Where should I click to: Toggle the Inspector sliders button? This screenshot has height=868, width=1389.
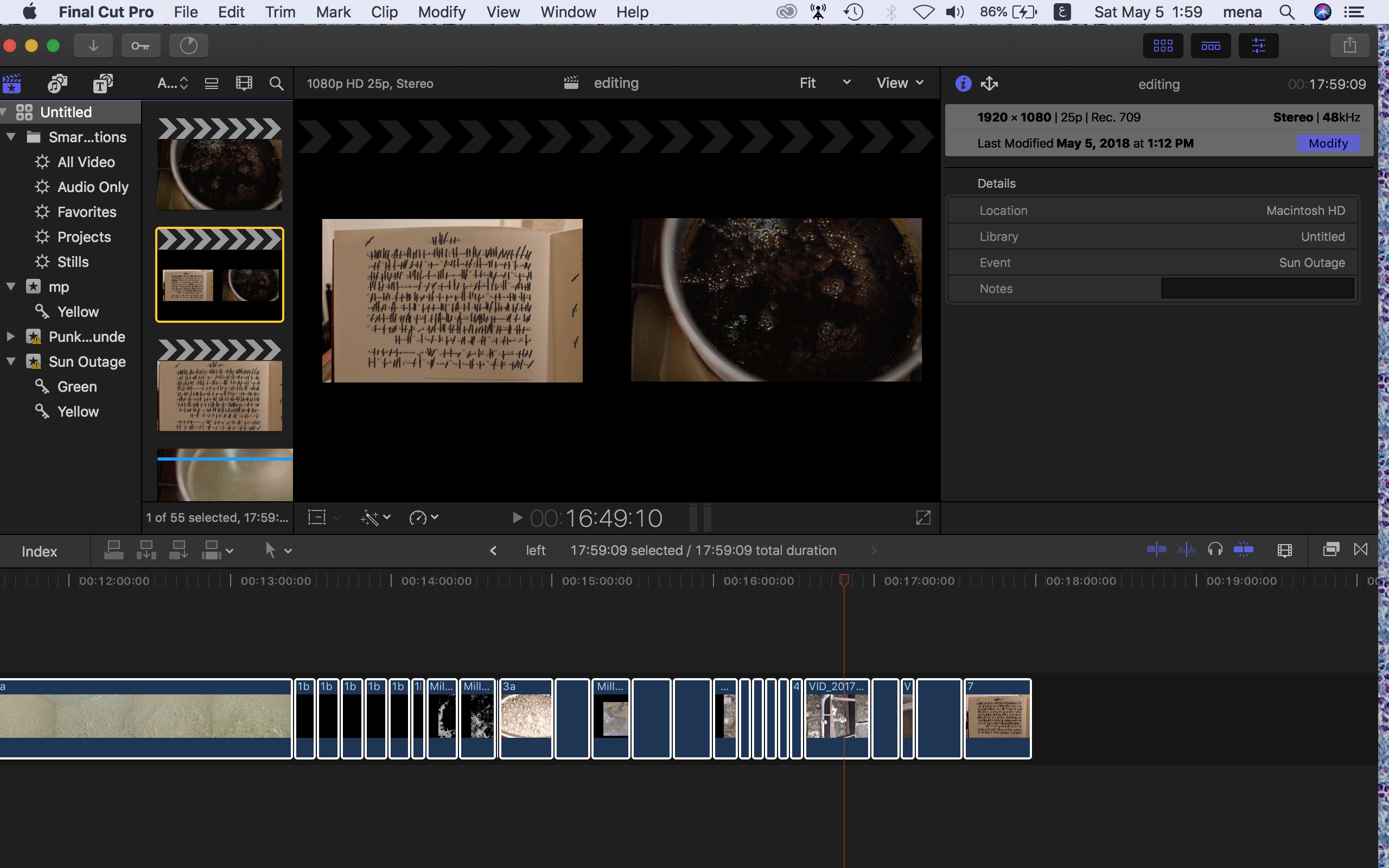tap(1258, 46)
